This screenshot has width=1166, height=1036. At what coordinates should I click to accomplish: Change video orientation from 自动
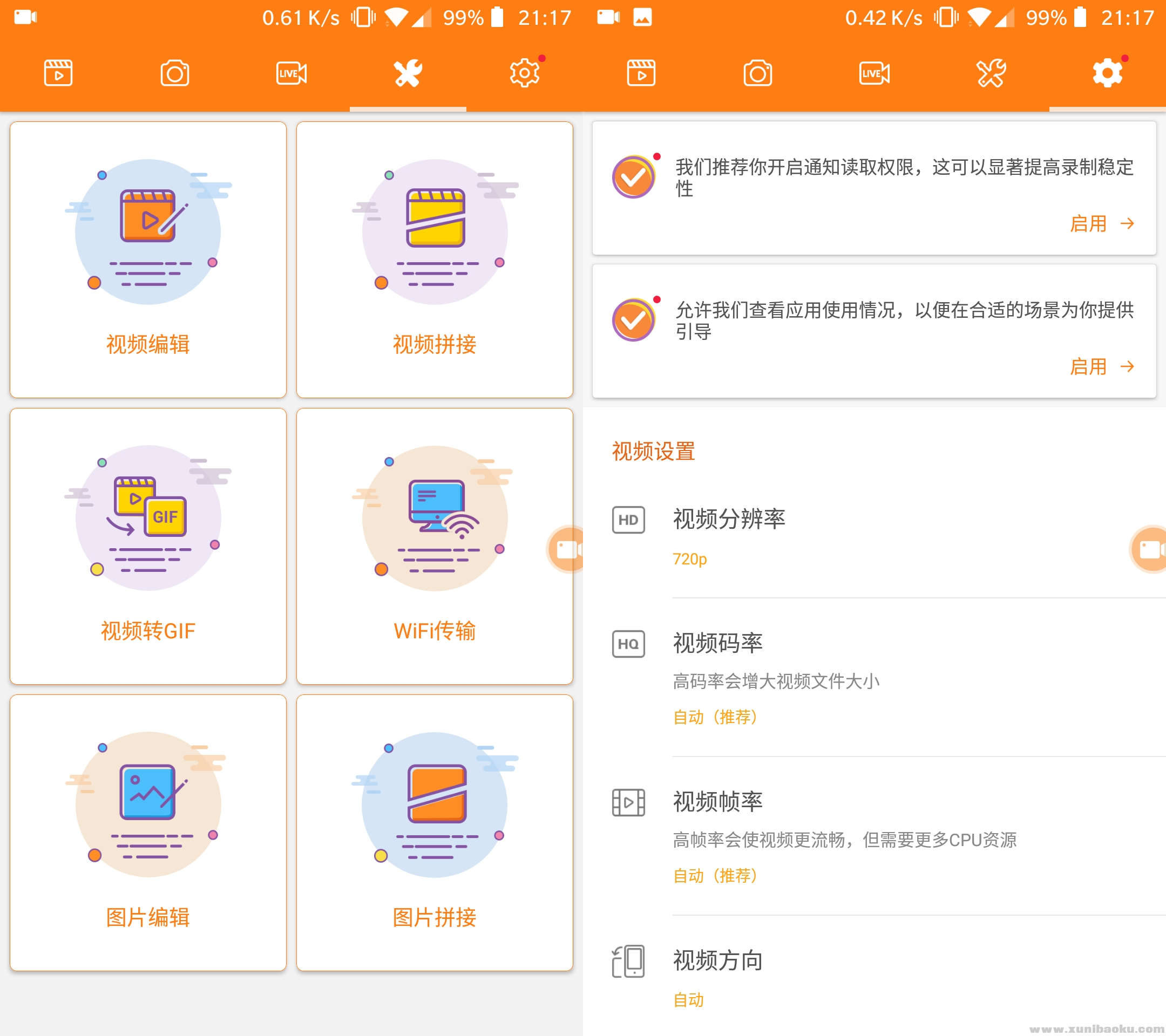coord(688,999)
